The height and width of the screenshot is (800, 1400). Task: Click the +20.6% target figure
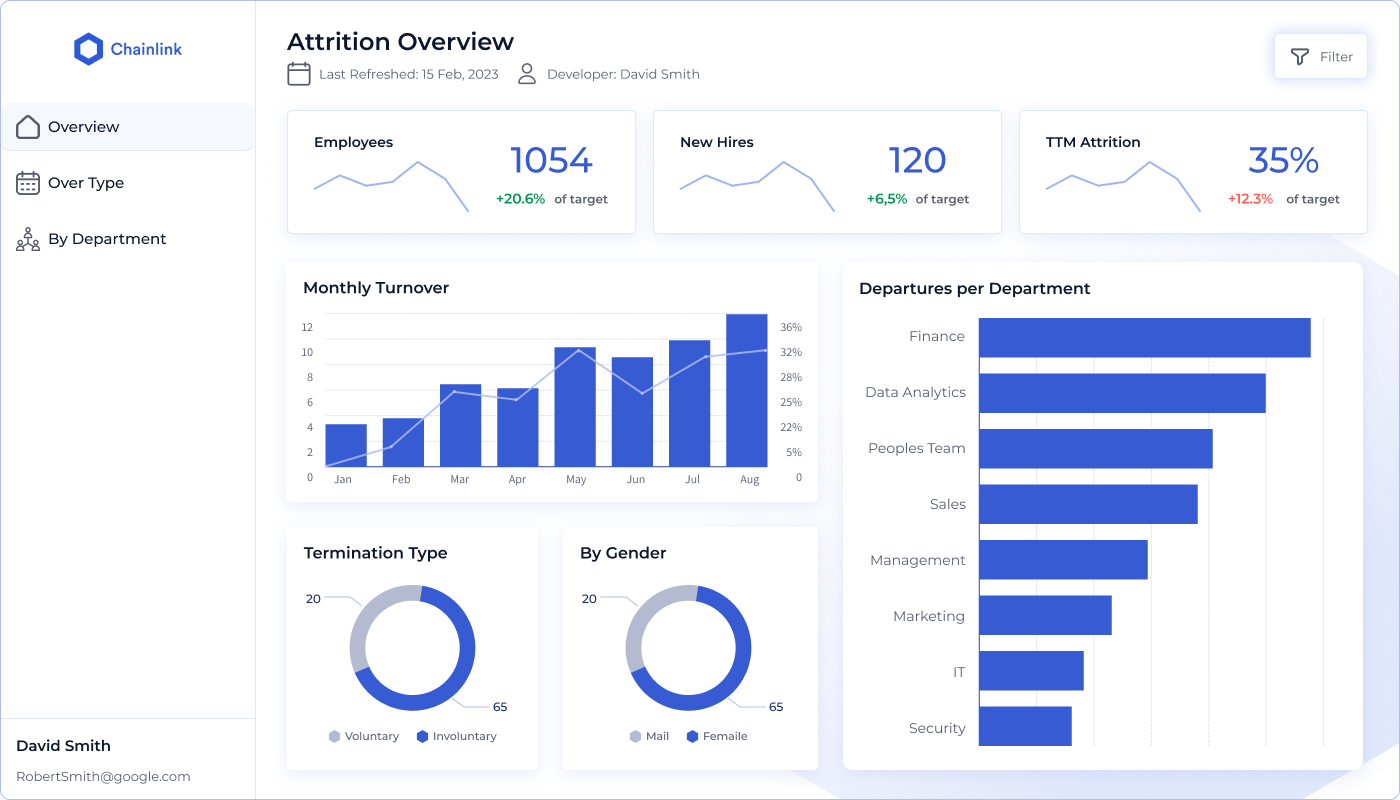521,199
